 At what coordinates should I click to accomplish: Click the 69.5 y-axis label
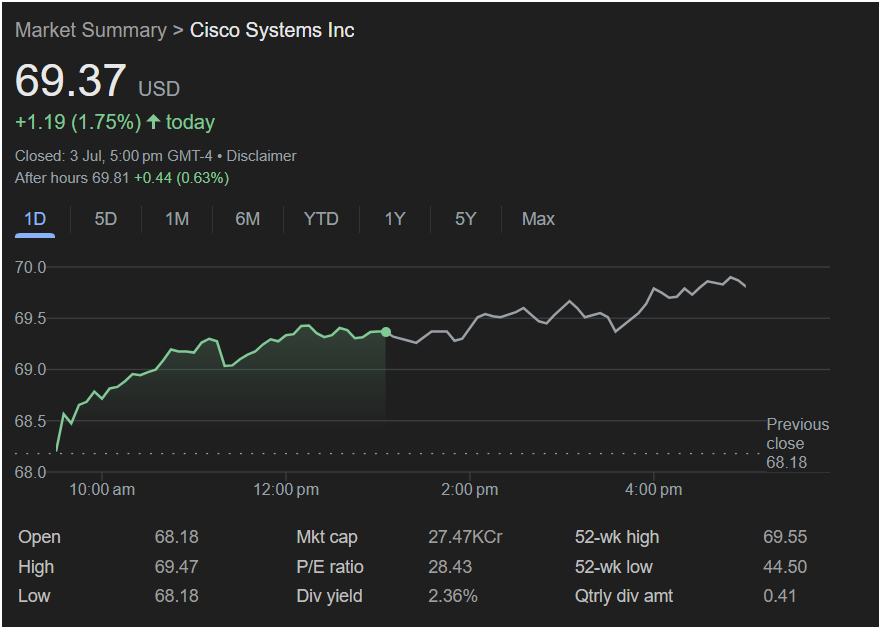(31, 318)
